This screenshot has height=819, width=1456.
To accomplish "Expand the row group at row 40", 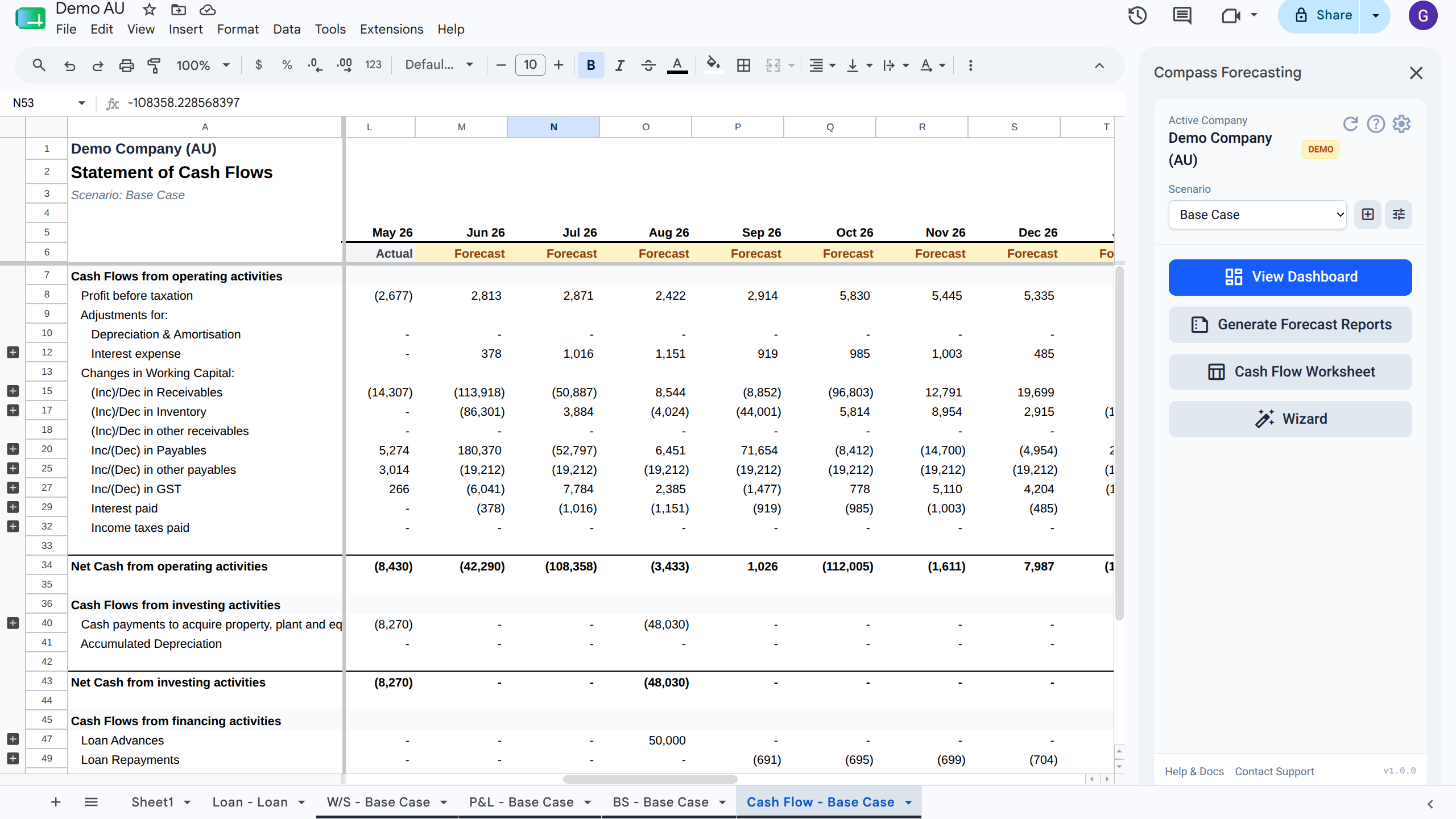I will click(x=13, y=623).
